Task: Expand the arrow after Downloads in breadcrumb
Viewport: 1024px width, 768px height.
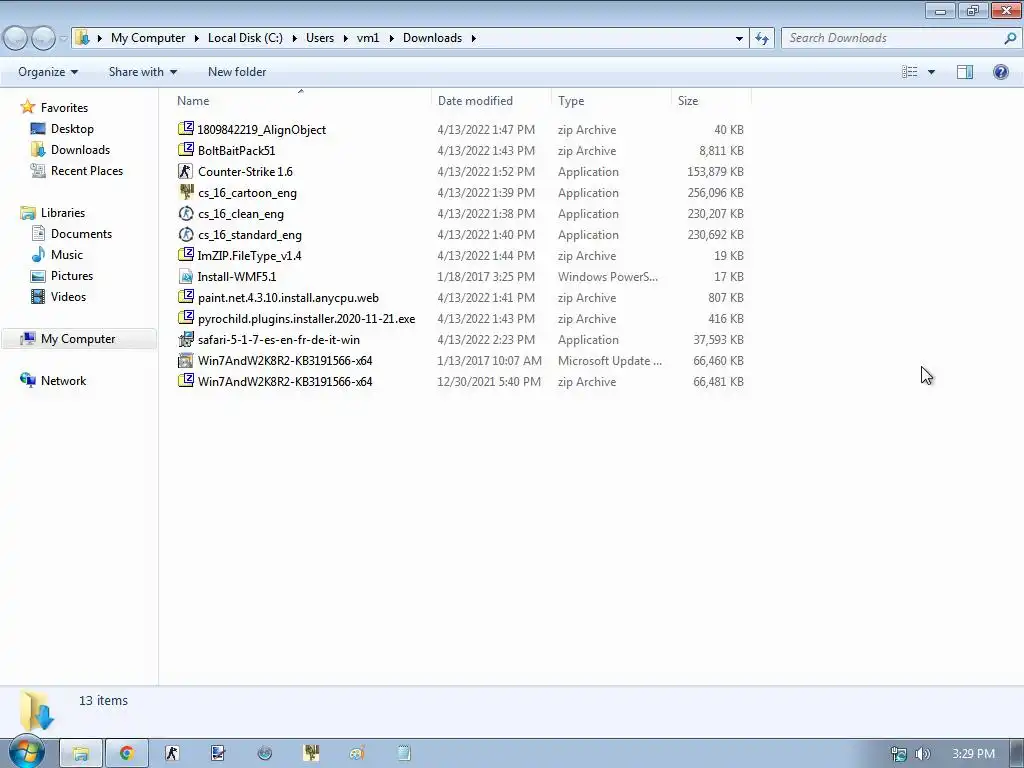Action: pyautogui.click(x=473, y=38)
